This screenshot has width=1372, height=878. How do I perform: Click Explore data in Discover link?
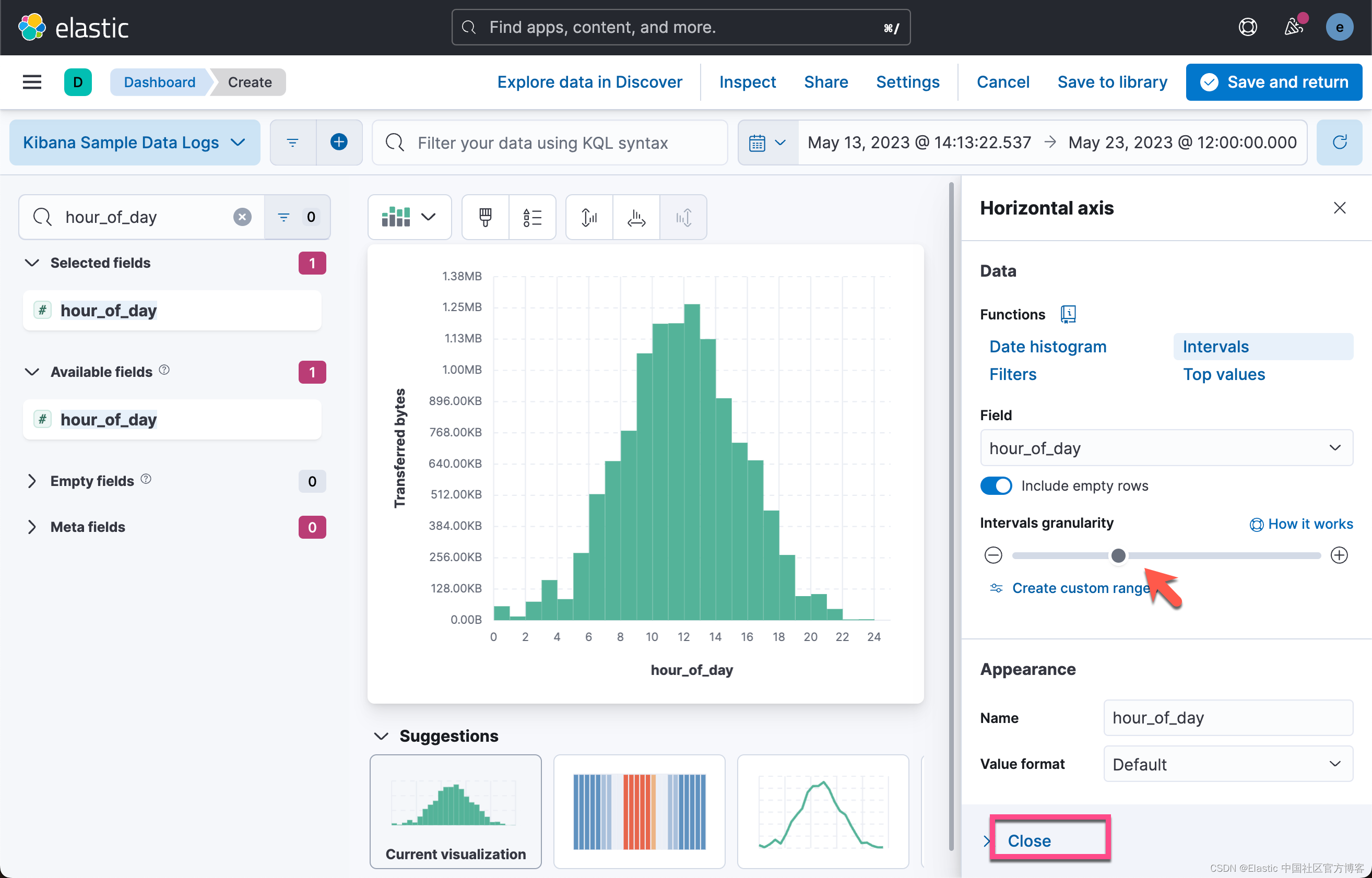(x=589, y=82)
